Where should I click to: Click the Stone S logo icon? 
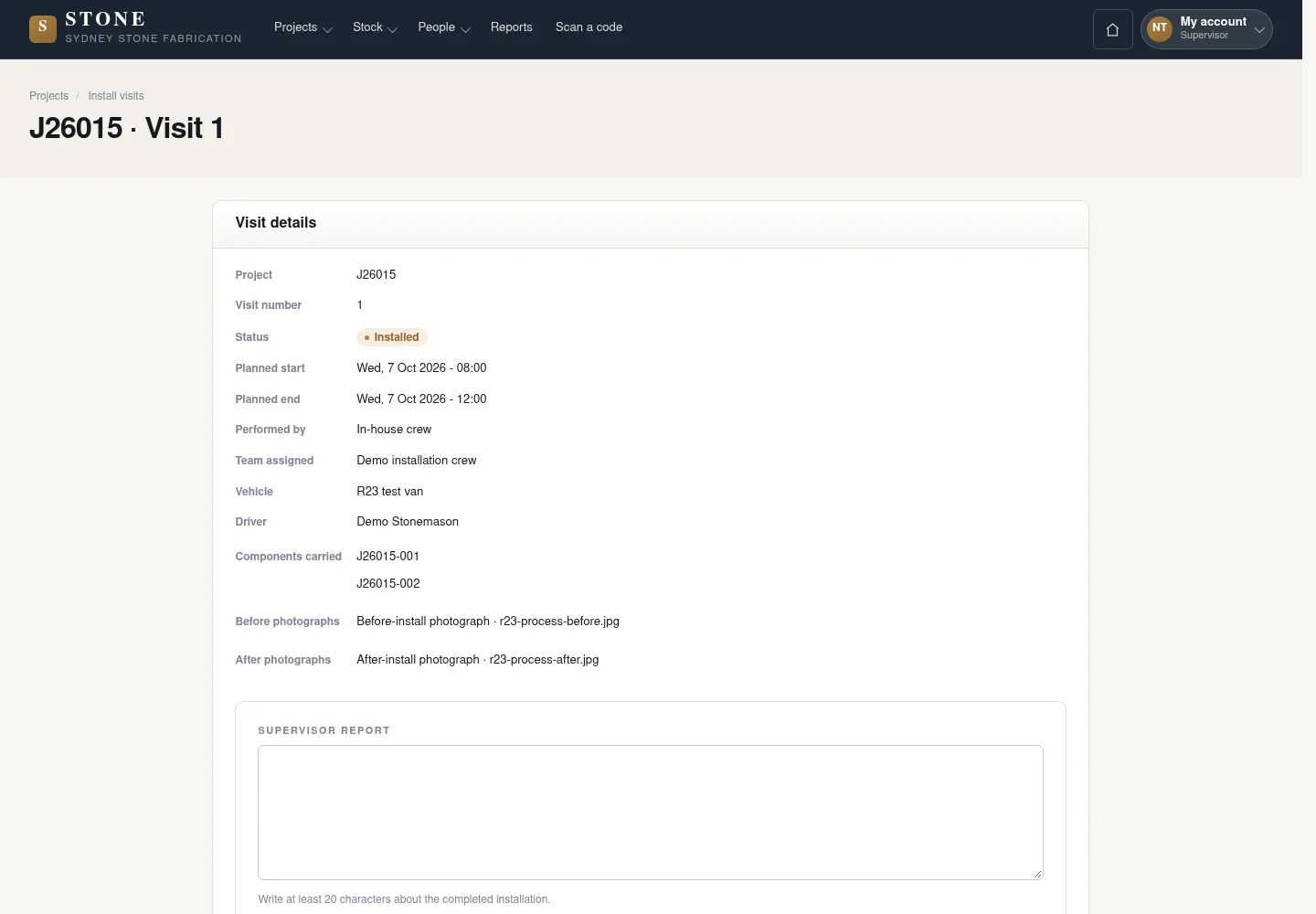pyautogui.click(x=43, y=28)
